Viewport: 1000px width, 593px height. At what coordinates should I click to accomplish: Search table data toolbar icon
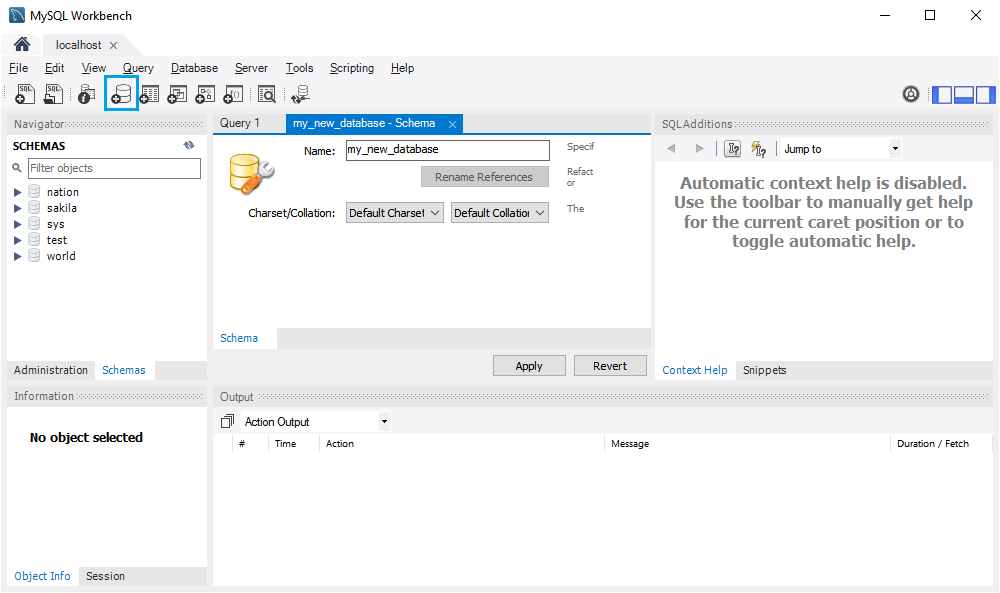[267, 94]
